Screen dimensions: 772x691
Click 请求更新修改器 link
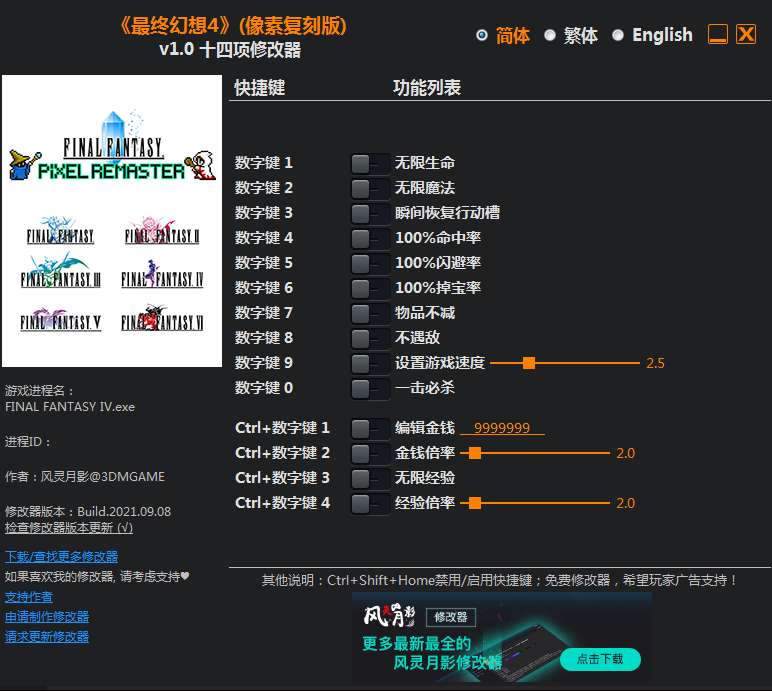pyautogui.click(x=47, y=637)
